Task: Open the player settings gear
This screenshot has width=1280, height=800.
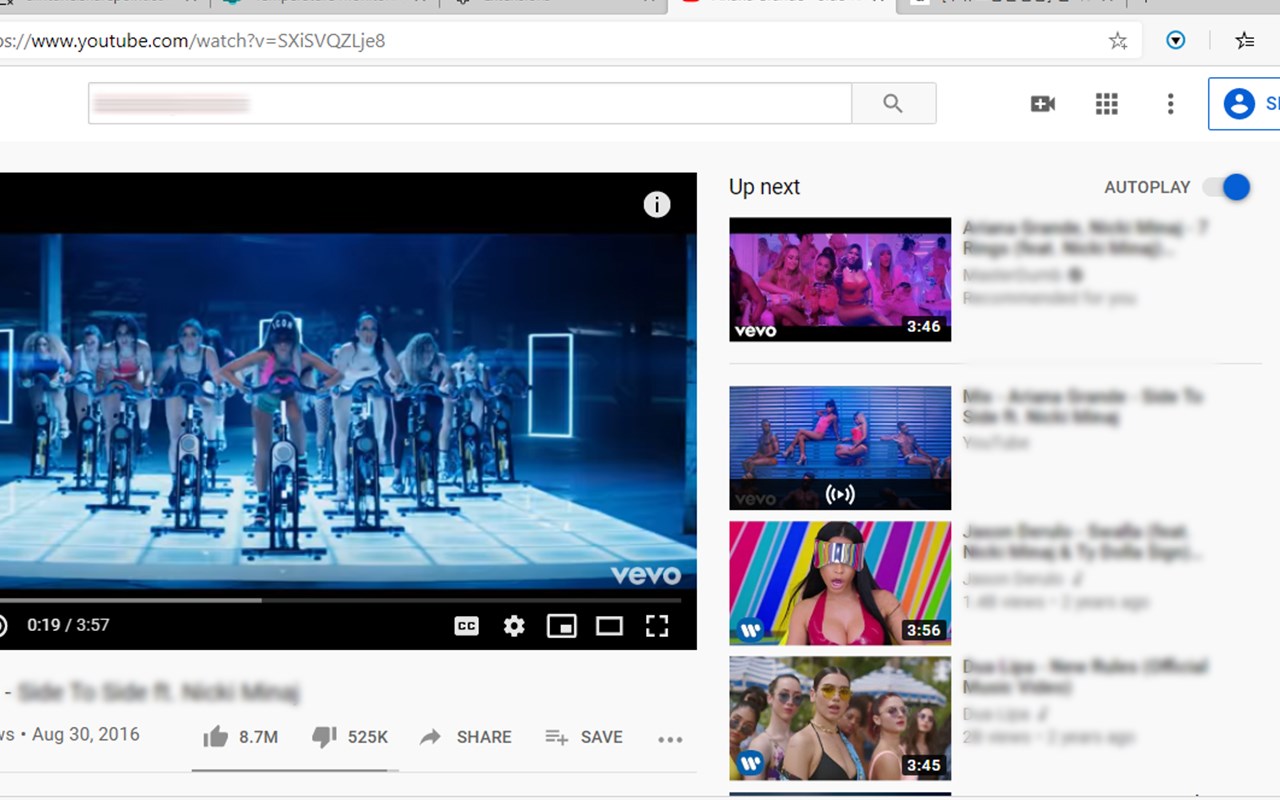Action: [x=514, y=626]
